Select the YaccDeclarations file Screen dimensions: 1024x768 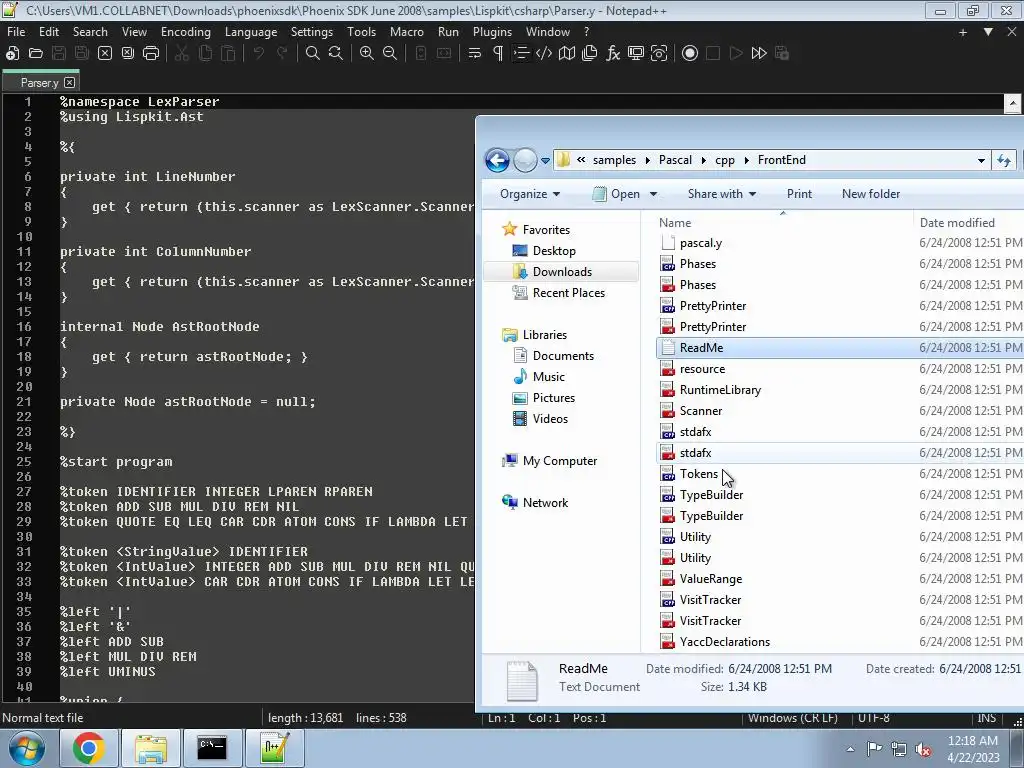pos(724,642)
